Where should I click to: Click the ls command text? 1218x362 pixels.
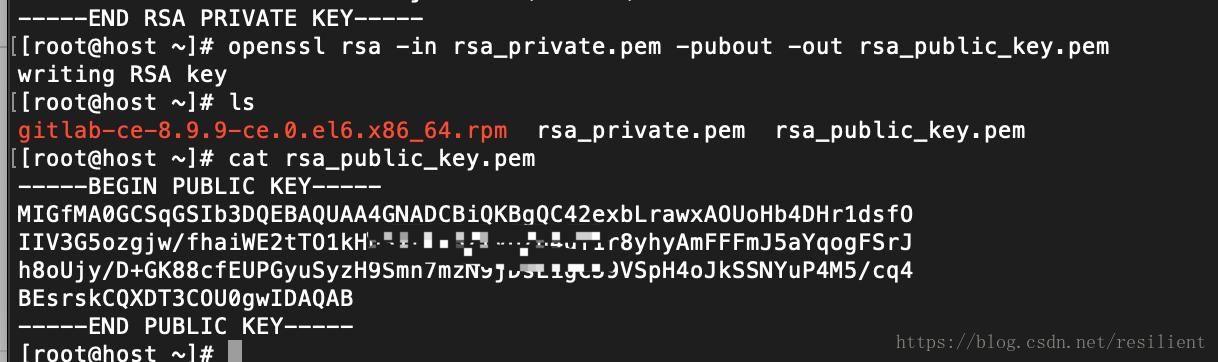(x=242, y=102)
